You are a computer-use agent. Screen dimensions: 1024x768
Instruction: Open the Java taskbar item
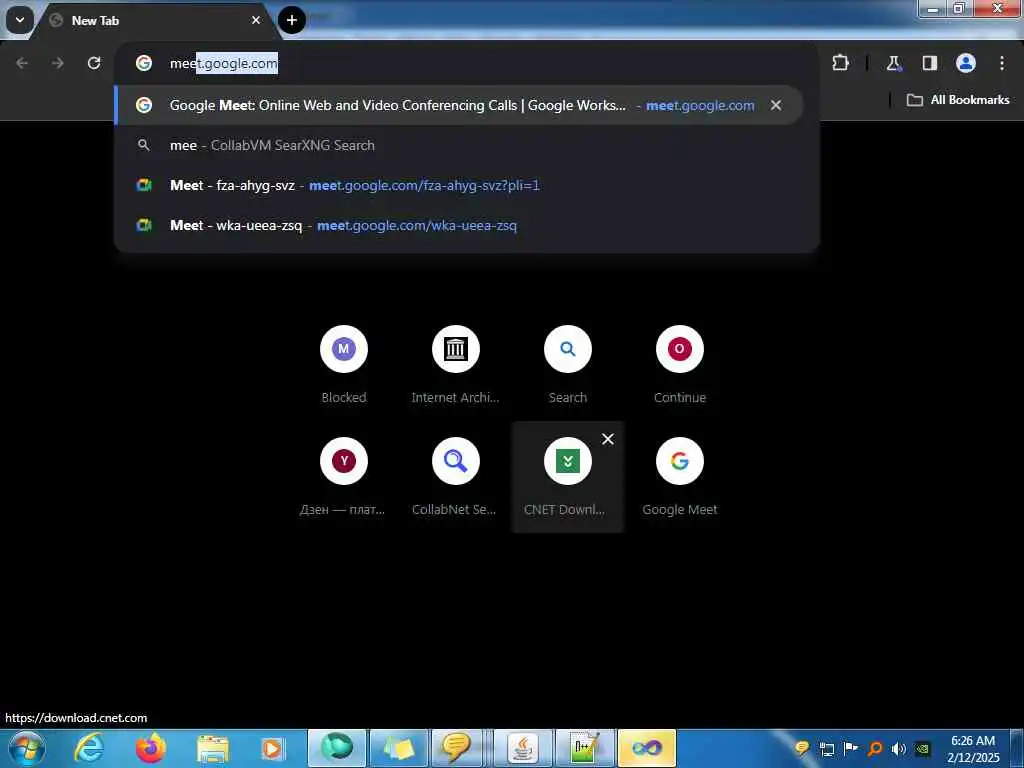coord(522,748)
